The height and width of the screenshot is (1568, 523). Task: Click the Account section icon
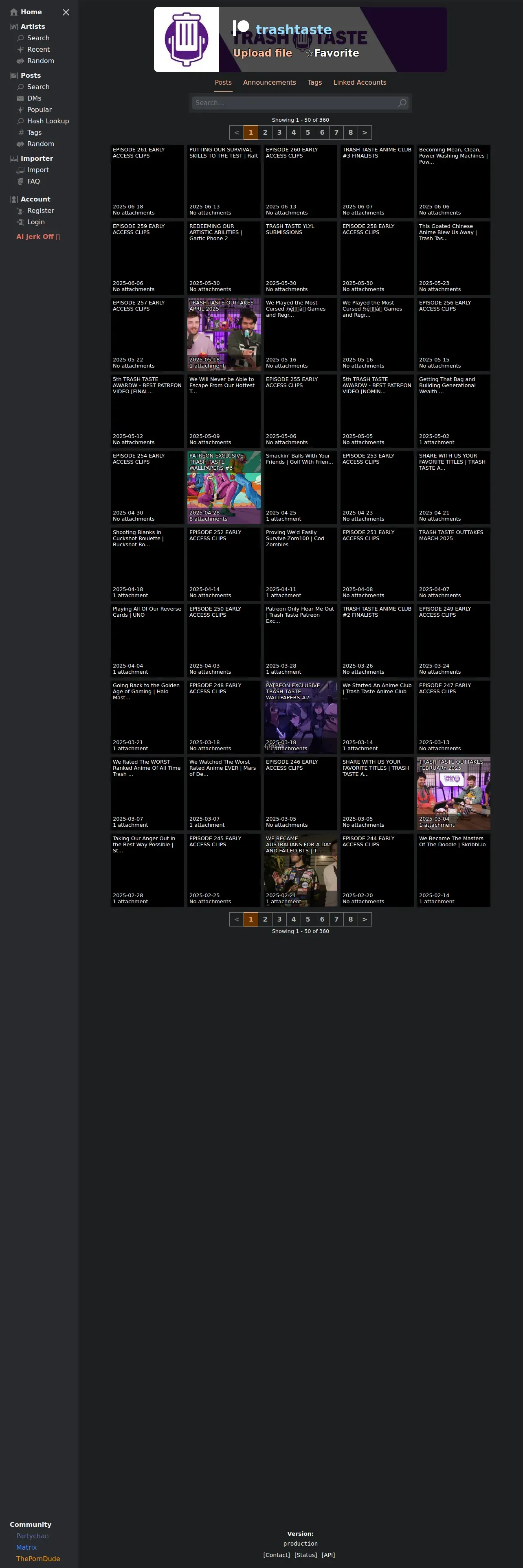[13, 199]
